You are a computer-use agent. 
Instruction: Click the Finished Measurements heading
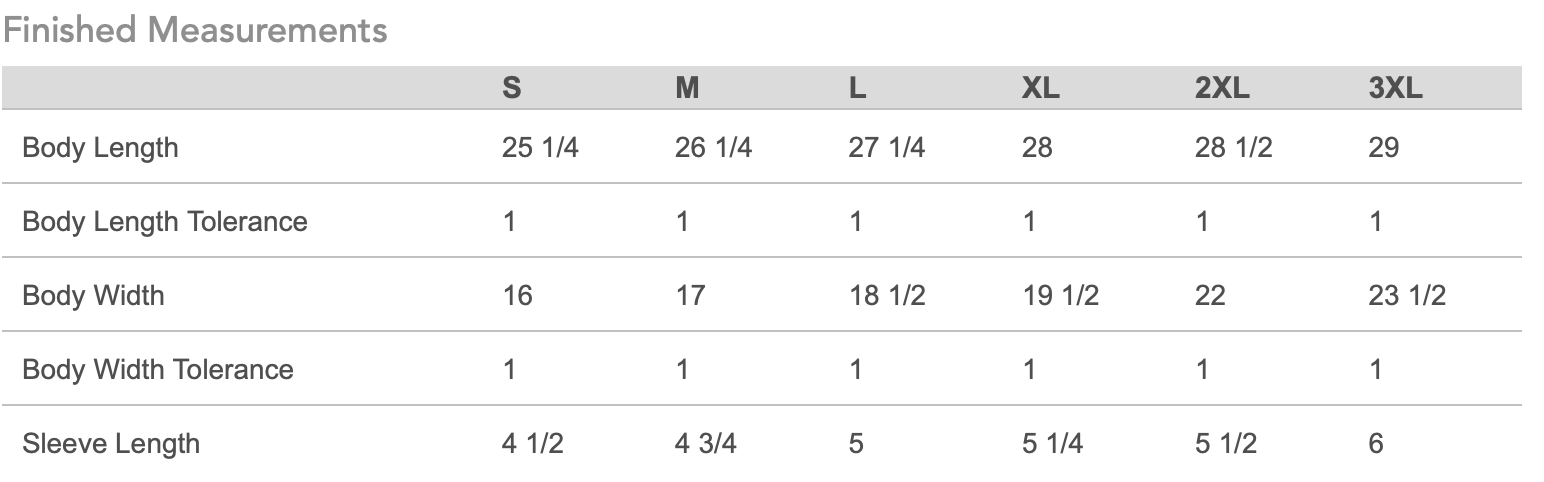195,30
